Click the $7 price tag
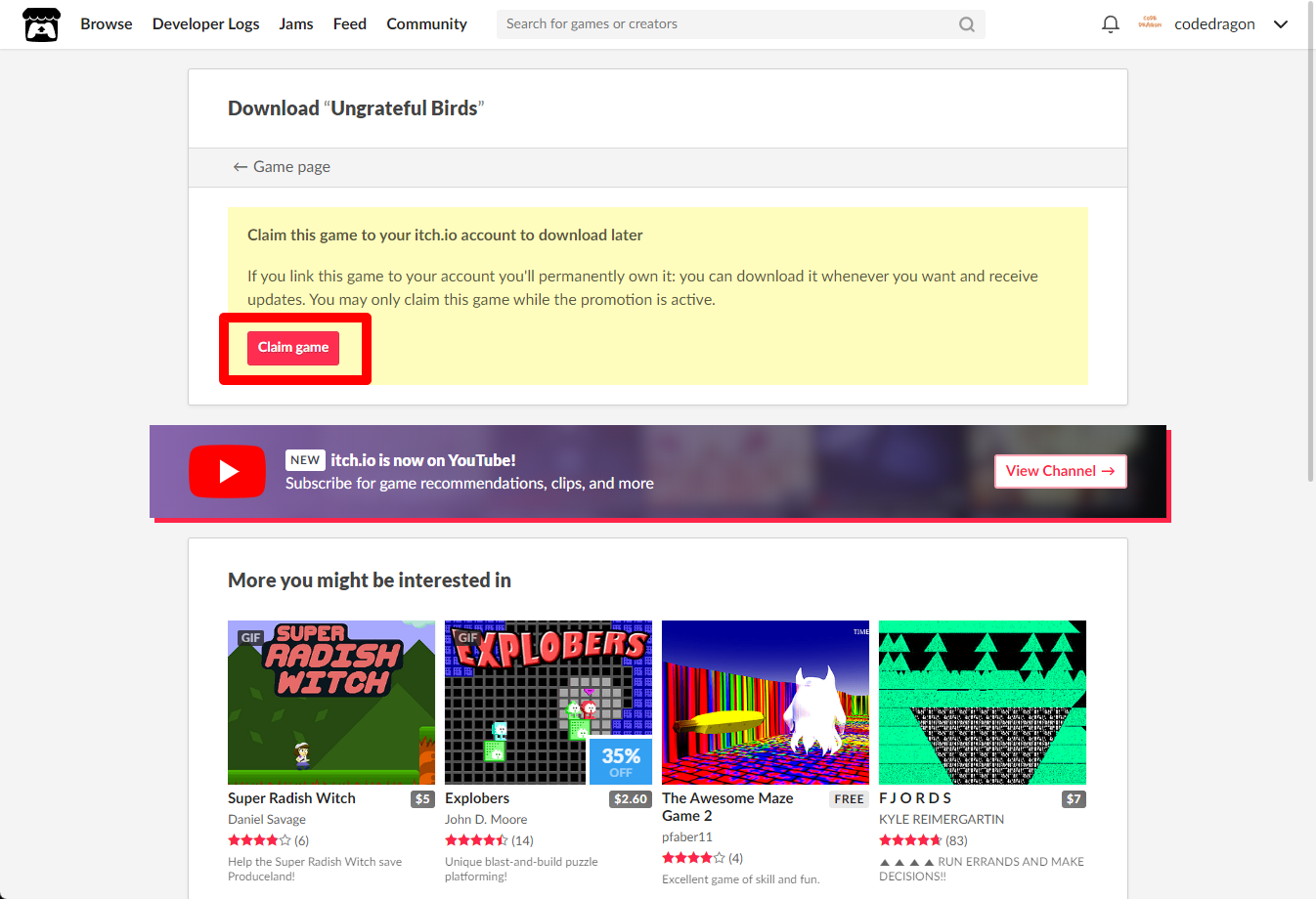Viewport: 1316px width, 899px height. (x=1074, y=799)
